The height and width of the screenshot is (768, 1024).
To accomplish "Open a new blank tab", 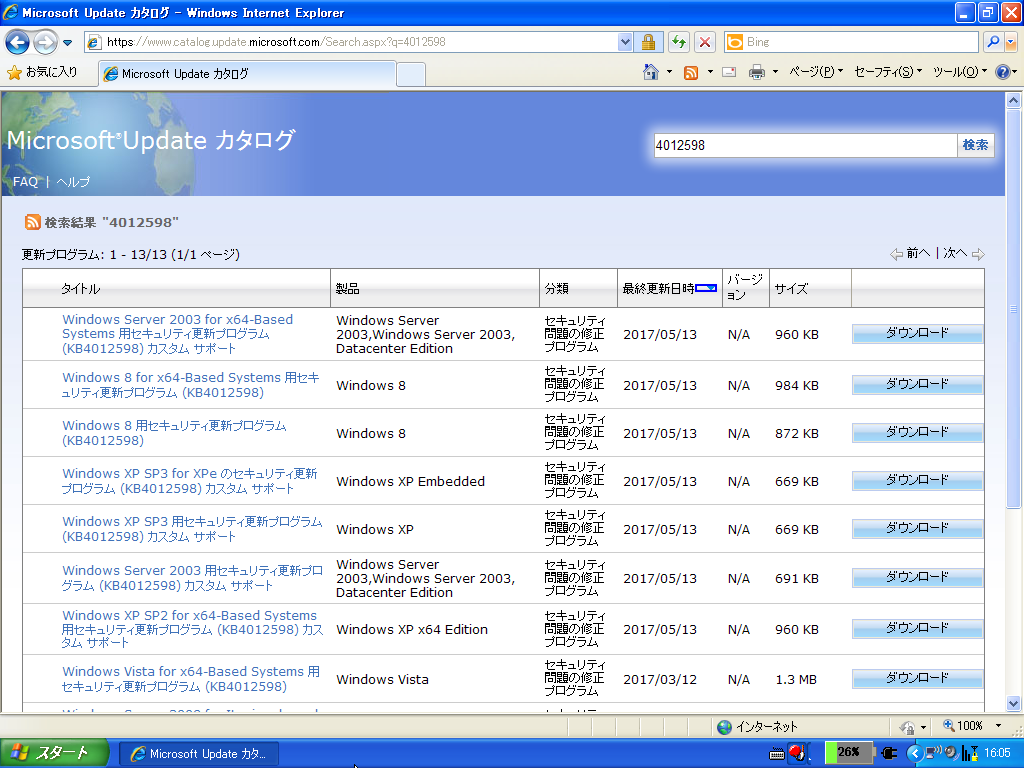I will (x=411, y=74).
